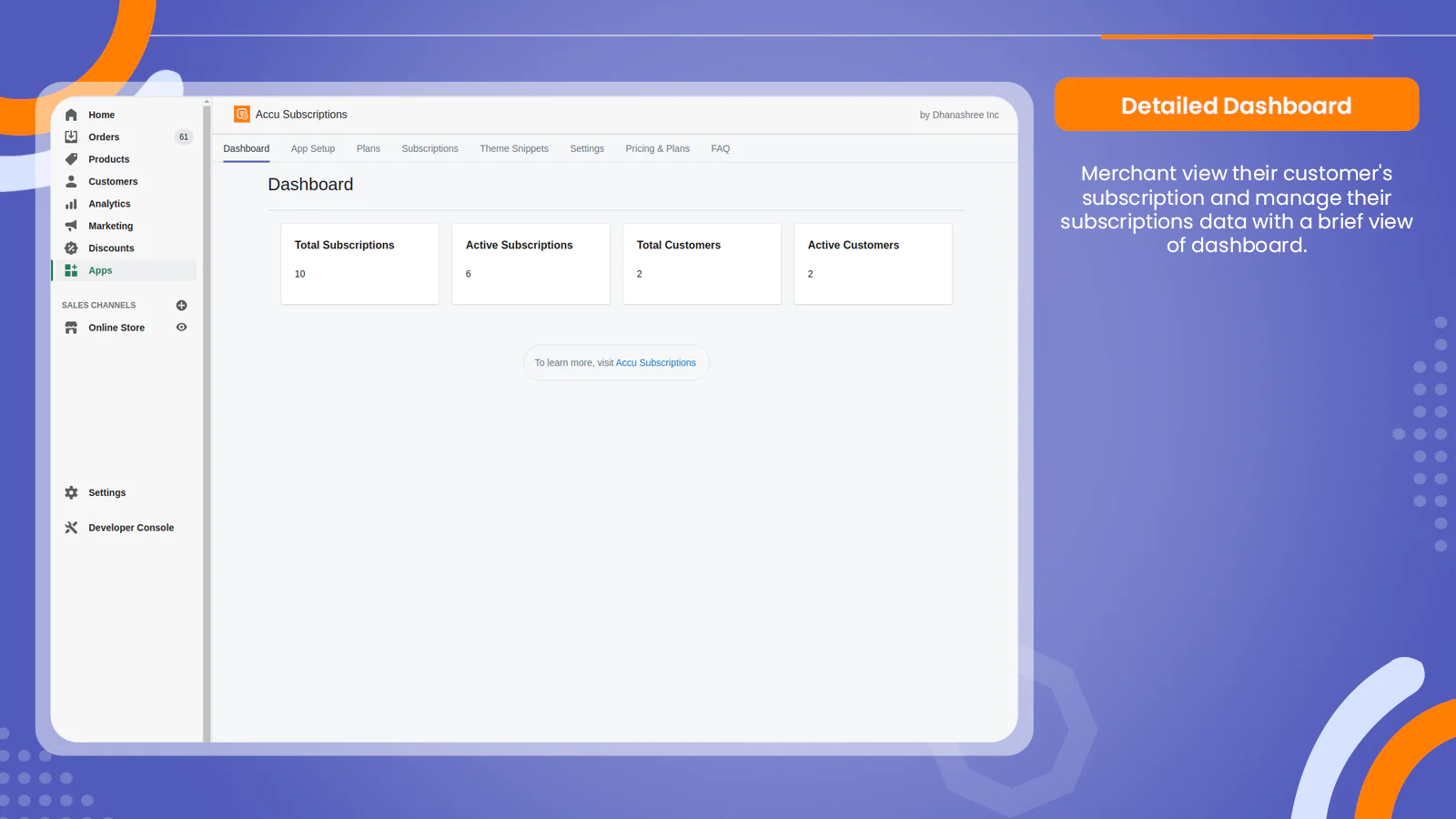View online store with eye icon

pos(181,328)
